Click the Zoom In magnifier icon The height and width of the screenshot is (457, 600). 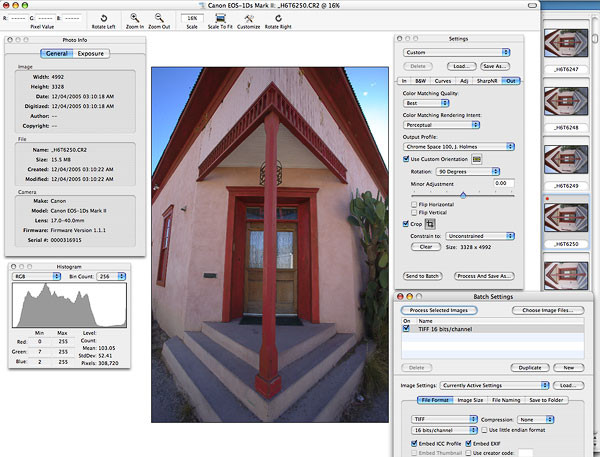coord(133,17)
